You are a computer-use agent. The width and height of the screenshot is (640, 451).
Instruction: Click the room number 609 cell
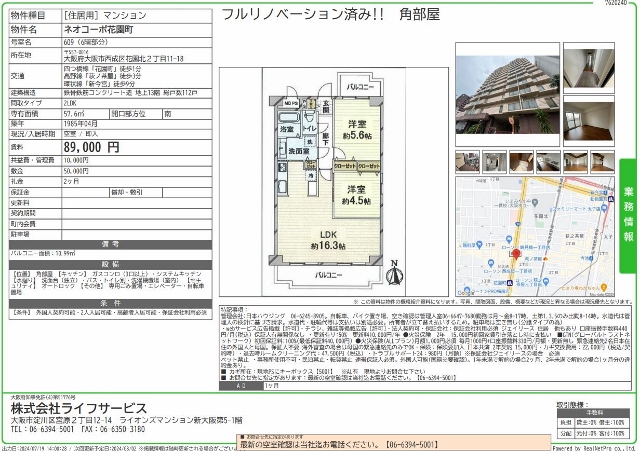137,42
